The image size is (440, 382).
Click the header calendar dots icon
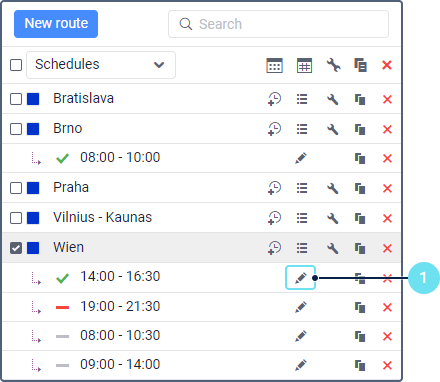click(x=274, y=65)
